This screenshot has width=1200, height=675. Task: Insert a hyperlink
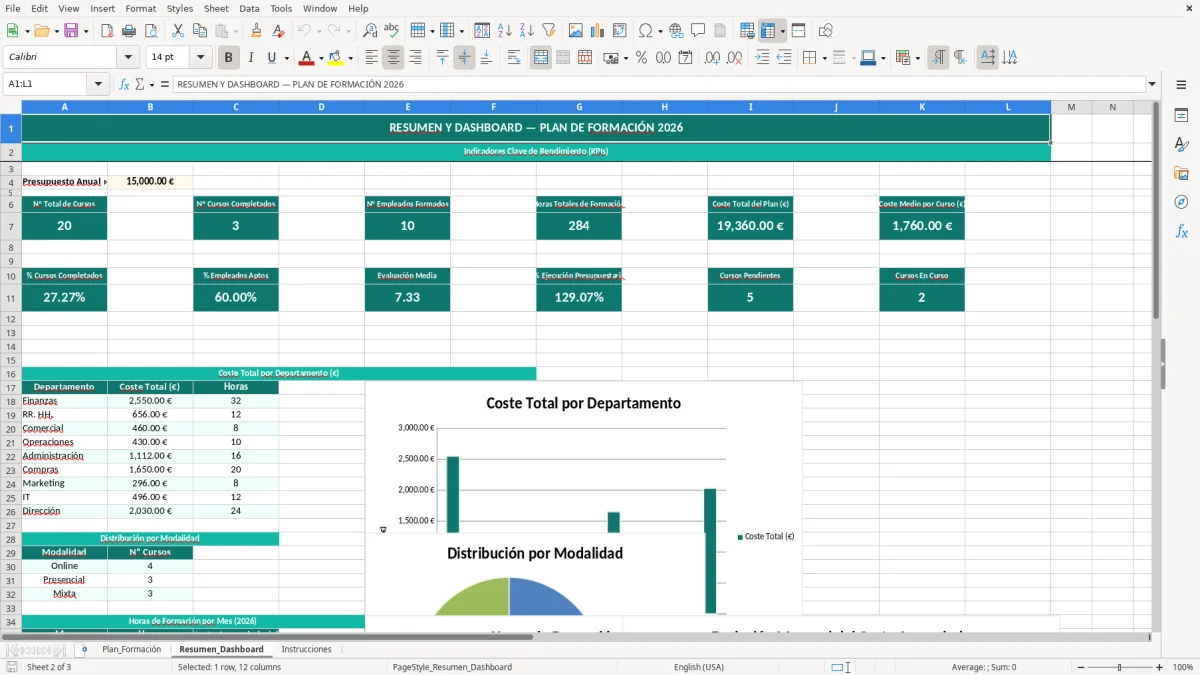tap(676, 31)
